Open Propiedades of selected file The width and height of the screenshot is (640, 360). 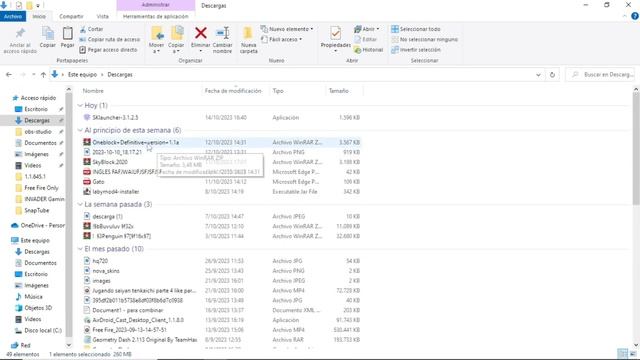tap(336, 38)
